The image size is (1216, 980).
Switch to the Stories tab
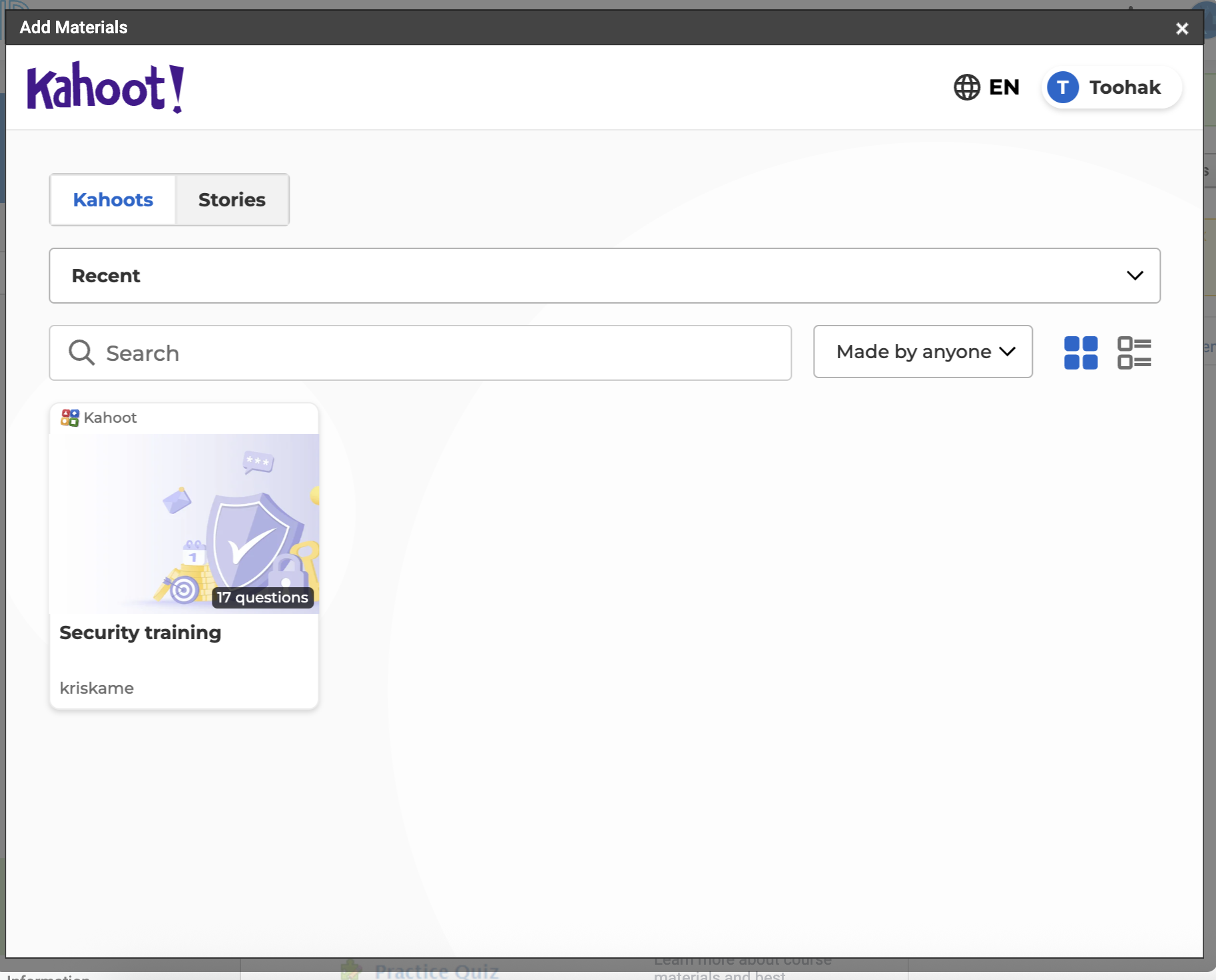pyautogui.click(x=232, y=200)
